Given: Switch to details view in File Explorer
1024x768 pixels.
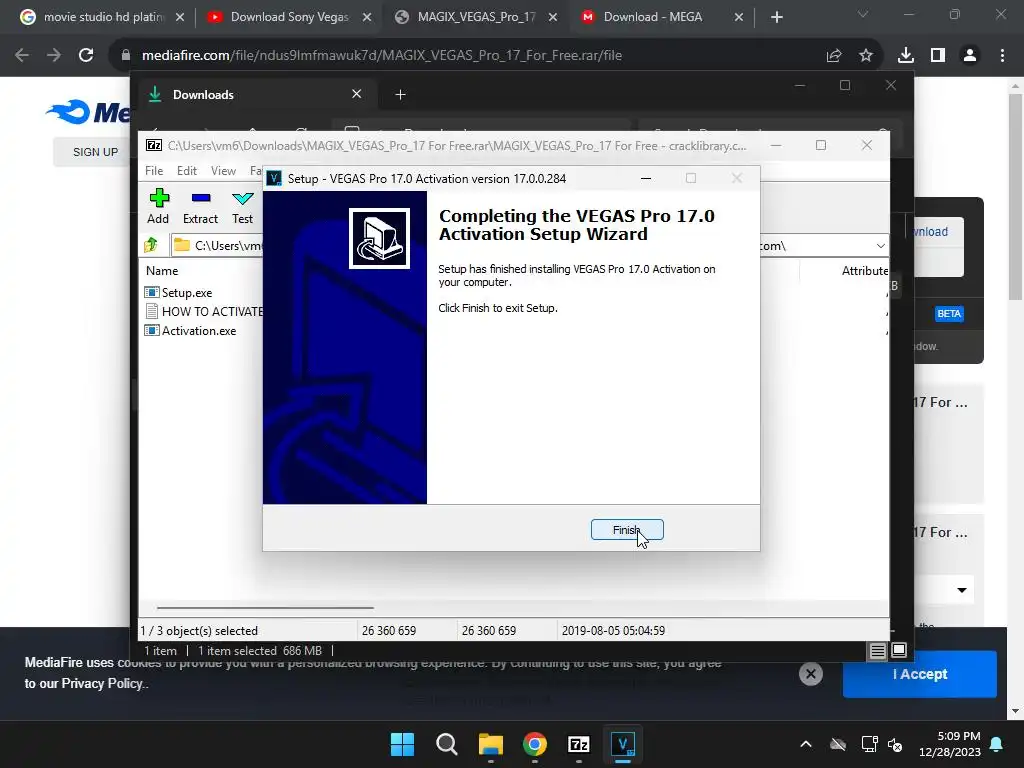Looking at the screenshot, I should (878, 650).
